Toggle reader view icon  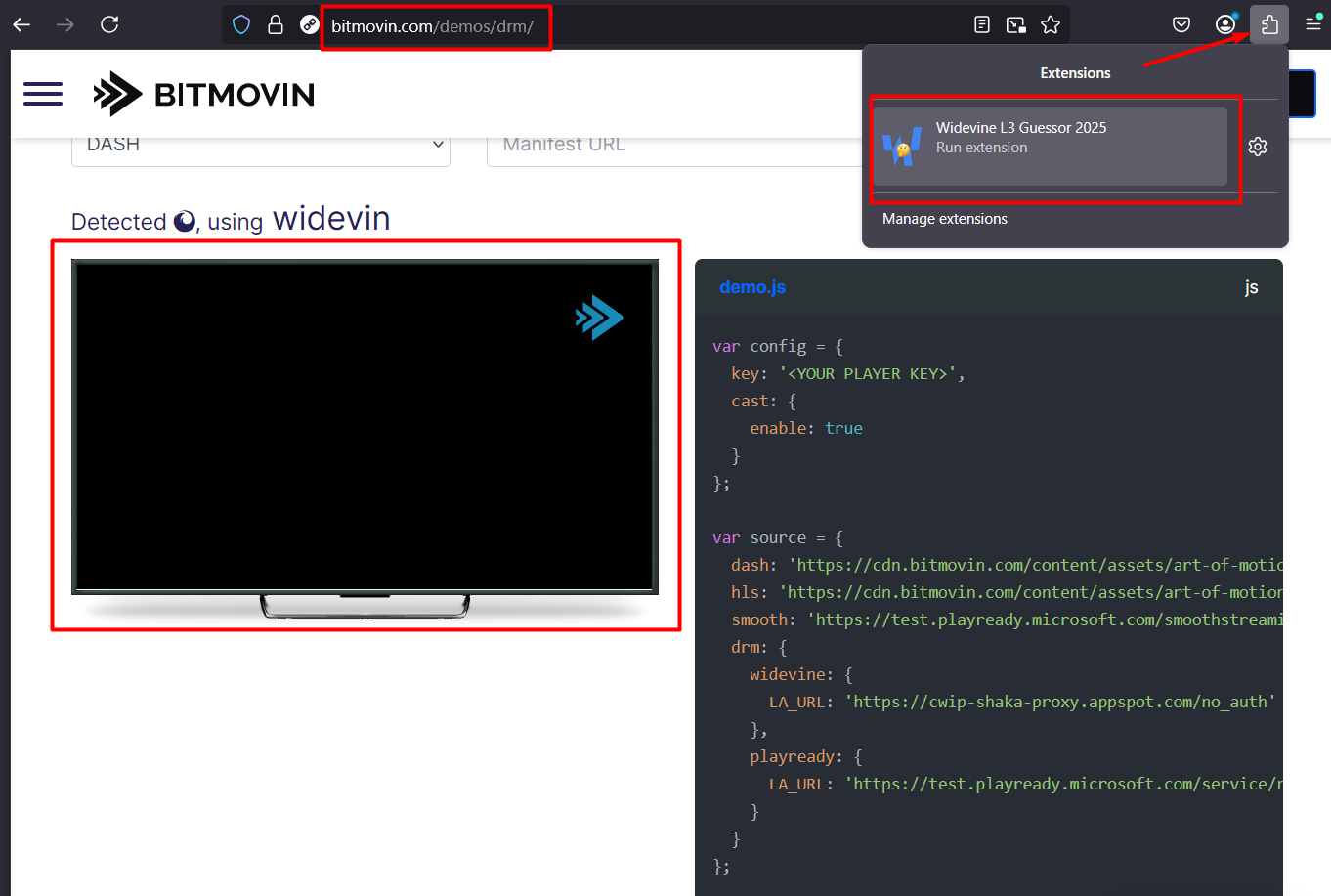pos(982,24)
